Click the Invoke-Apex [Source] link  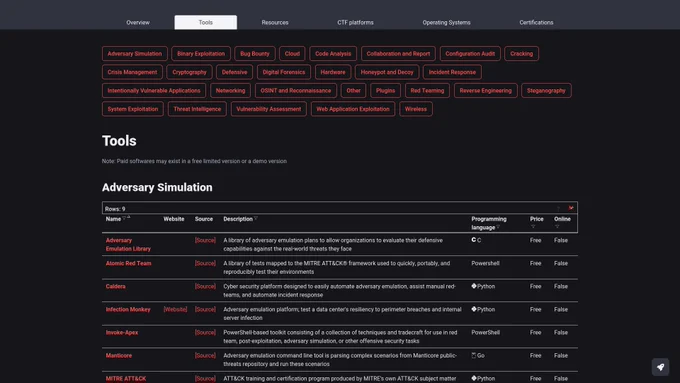[205, 332]
